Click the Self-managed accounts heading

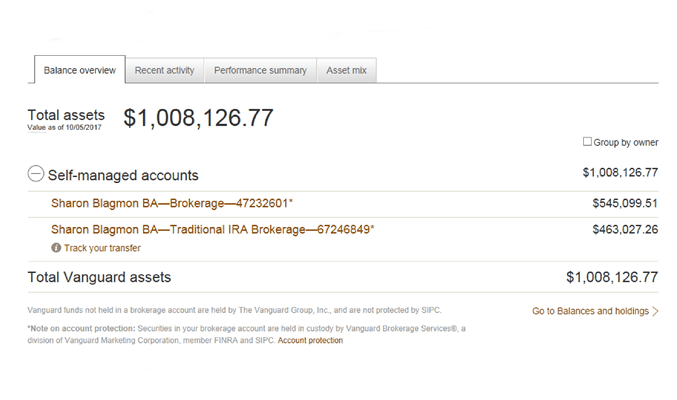coord(123,175)
